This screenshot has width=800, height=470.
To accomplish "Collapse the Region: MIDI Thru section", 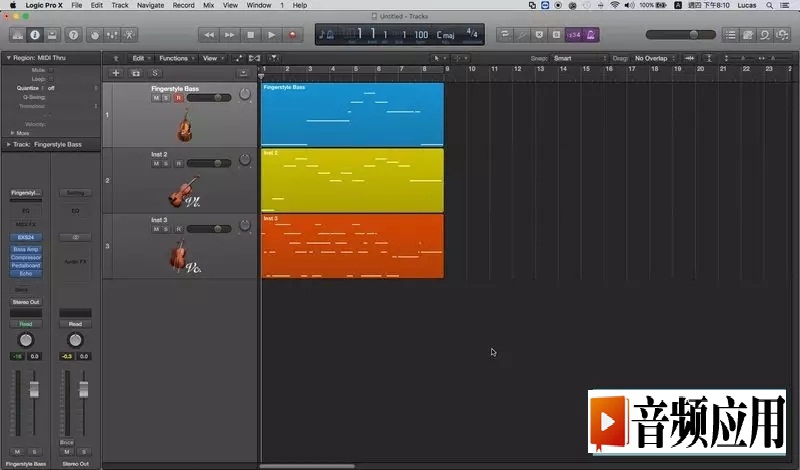I will pyautogui.click(x=8, y=58).
